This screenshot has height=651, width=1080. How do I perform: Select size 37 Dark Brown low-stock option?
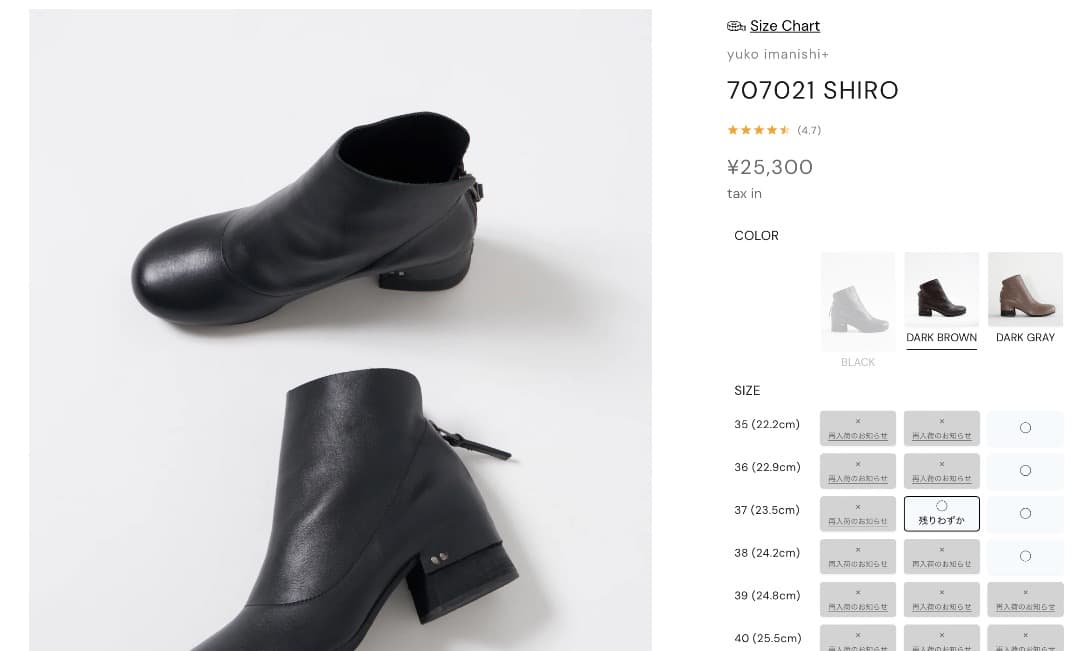point(941,514)
